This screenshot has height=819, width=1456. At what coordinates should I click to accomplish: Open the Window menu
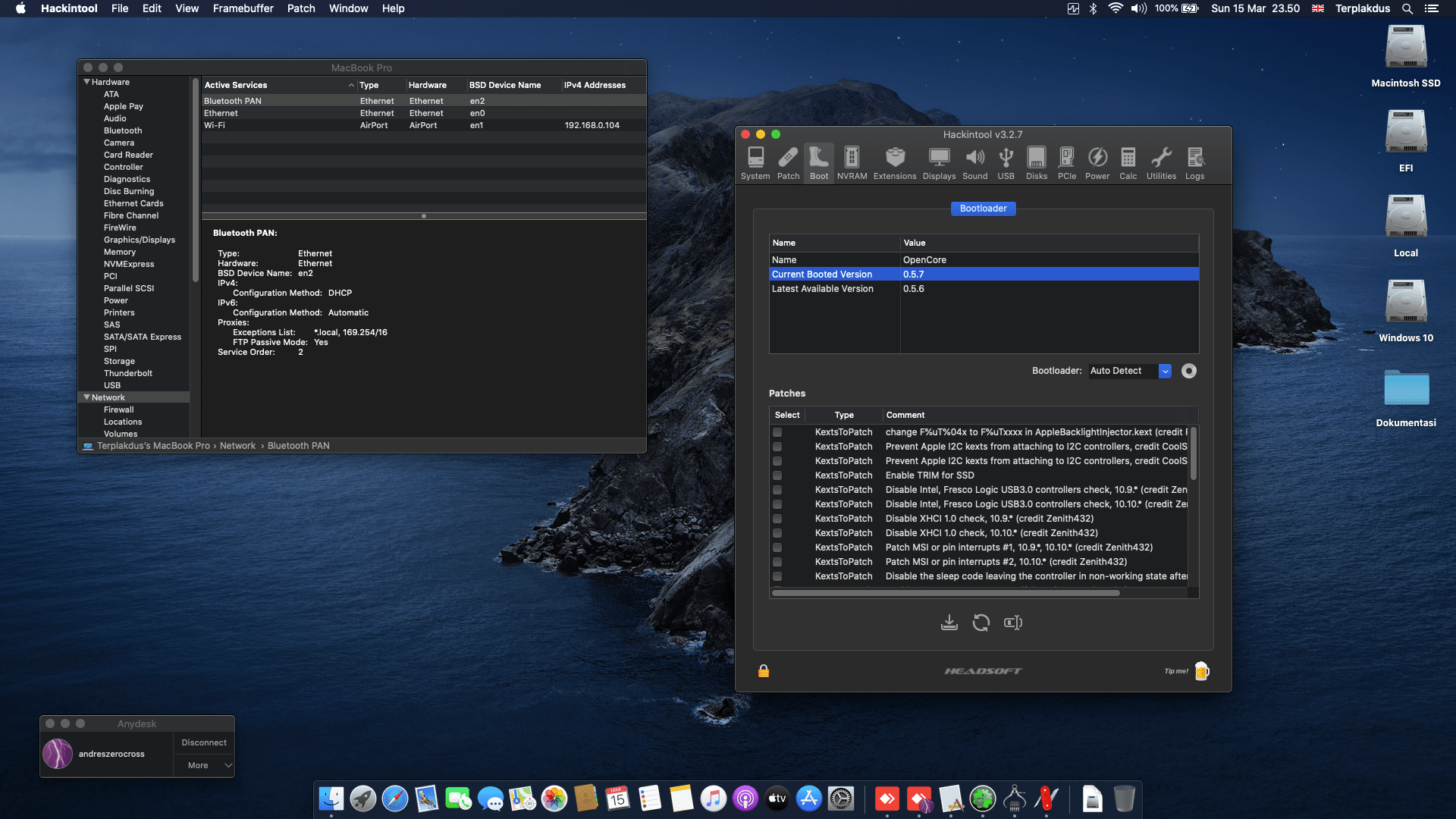[x=348, y=8]
